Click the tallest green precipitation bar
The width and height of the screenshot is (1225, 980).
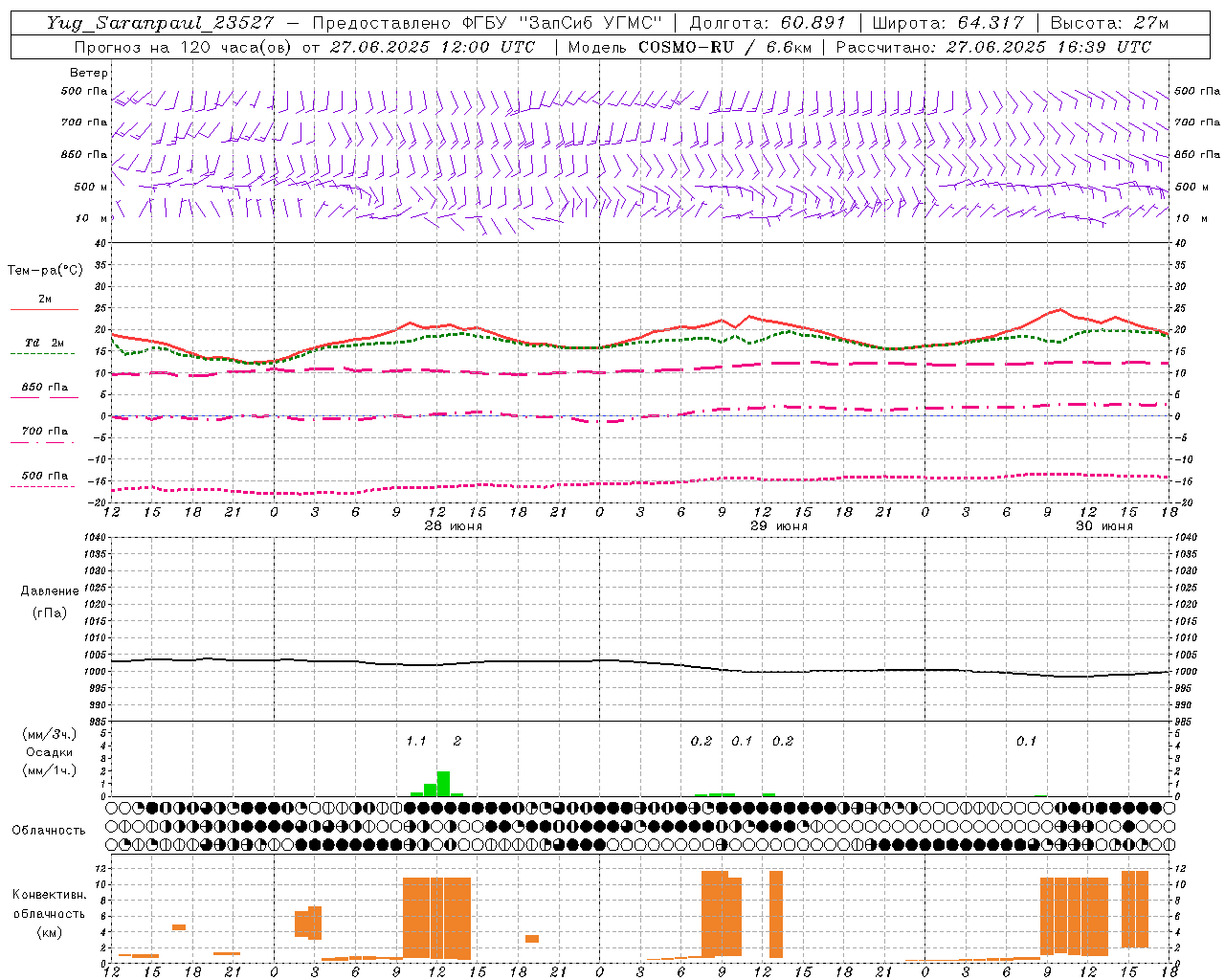pyautogui.click(x=443, y=784)
